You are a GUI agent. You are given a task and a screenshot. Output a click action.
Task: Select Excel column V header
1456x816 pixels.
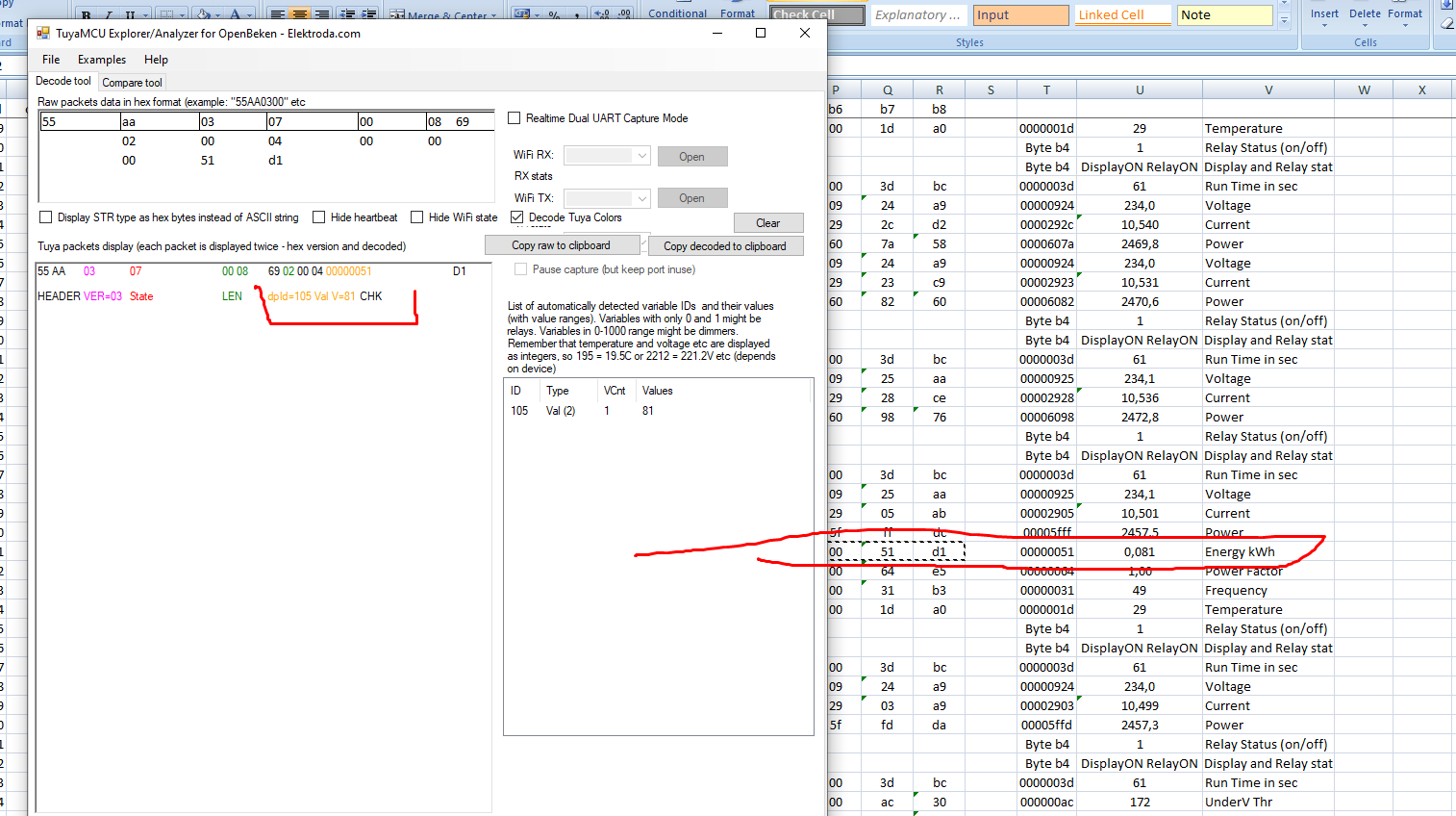tap(1268, 89)
